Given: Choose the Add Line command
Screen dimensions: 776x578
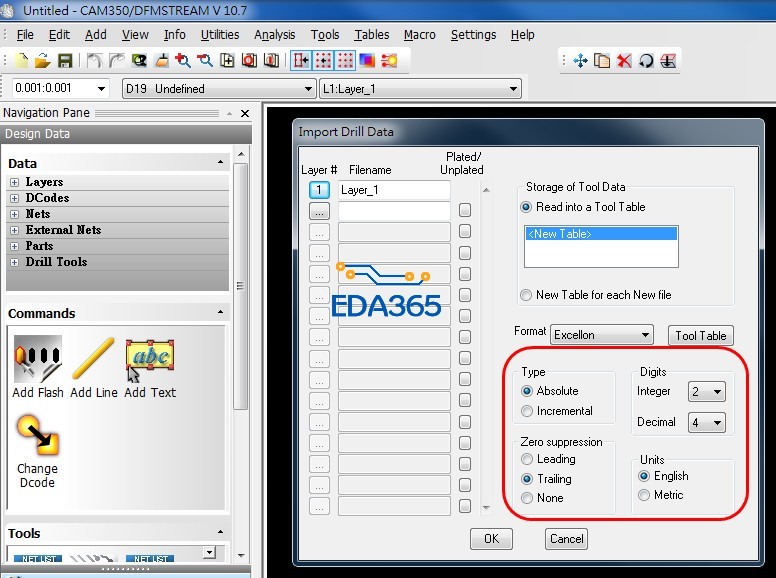Looking at the screenshot, I should (x=94, y=367).
